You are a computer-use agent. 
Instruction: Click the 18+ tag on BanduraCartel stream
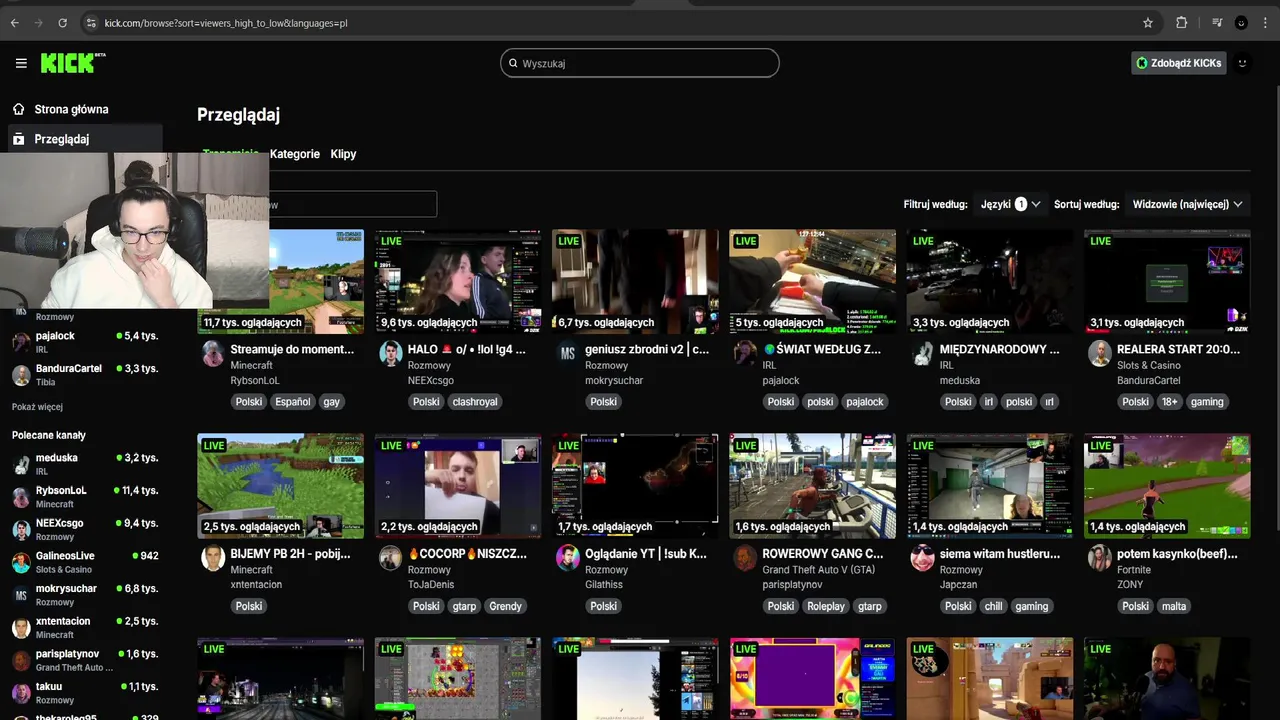click(x=1168, y=402)
